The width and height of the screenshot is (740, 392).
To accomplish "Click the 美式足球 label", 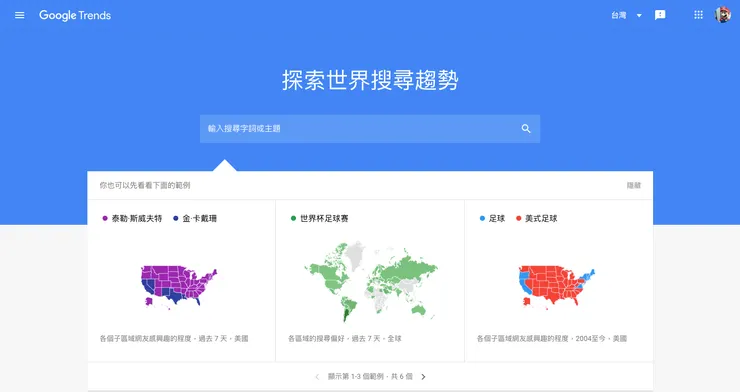I will [x=541, y=218].
